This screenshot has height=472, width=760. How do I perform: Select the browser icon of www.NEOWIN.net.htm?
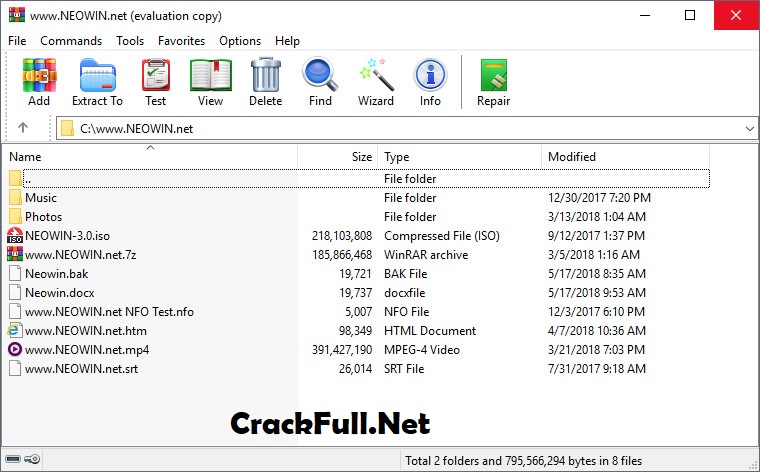pyautogui.click(x=15, y=330)
